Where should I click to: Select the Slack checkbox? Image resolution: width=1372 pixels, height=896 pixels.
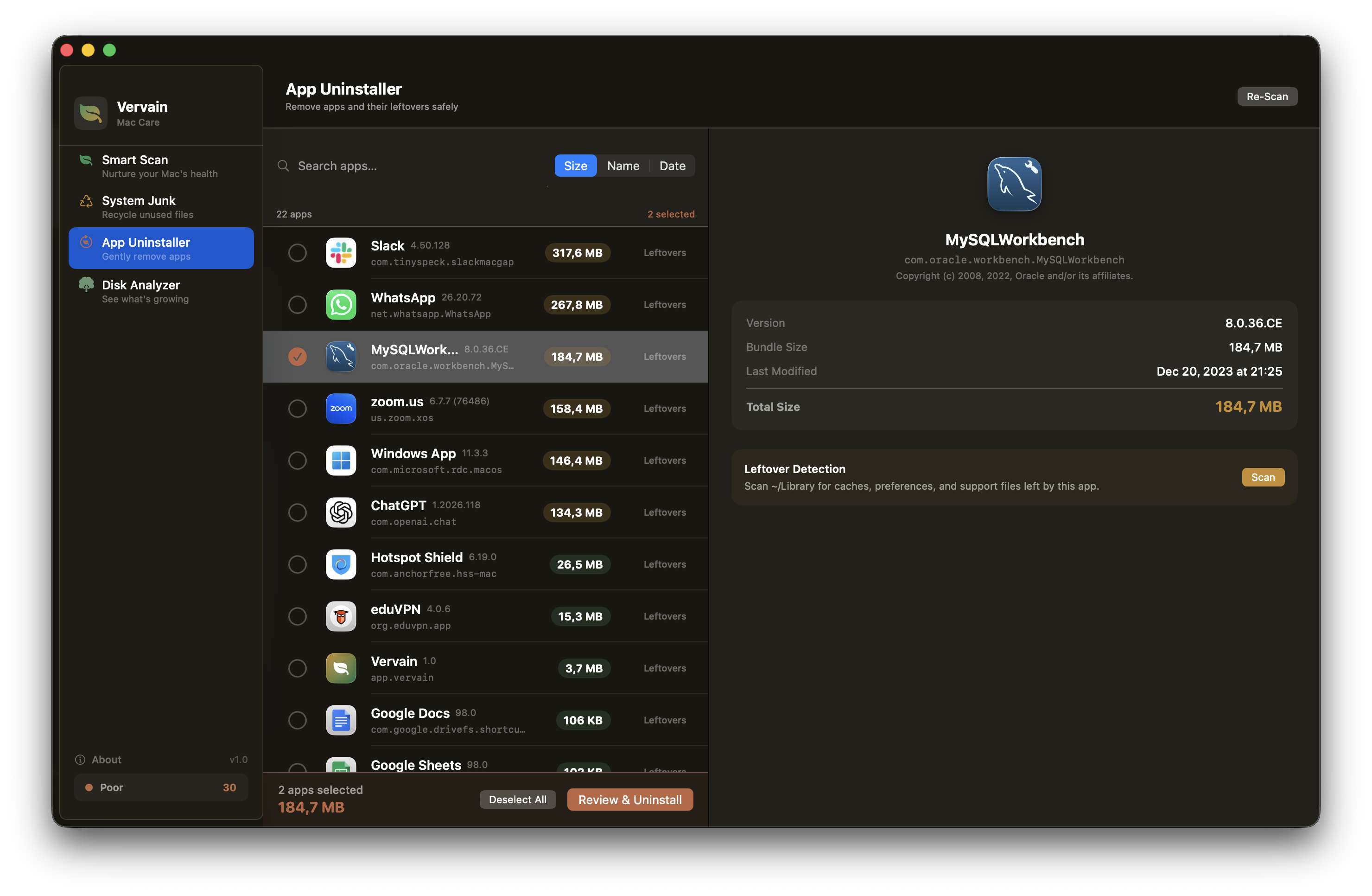[298, 253]
